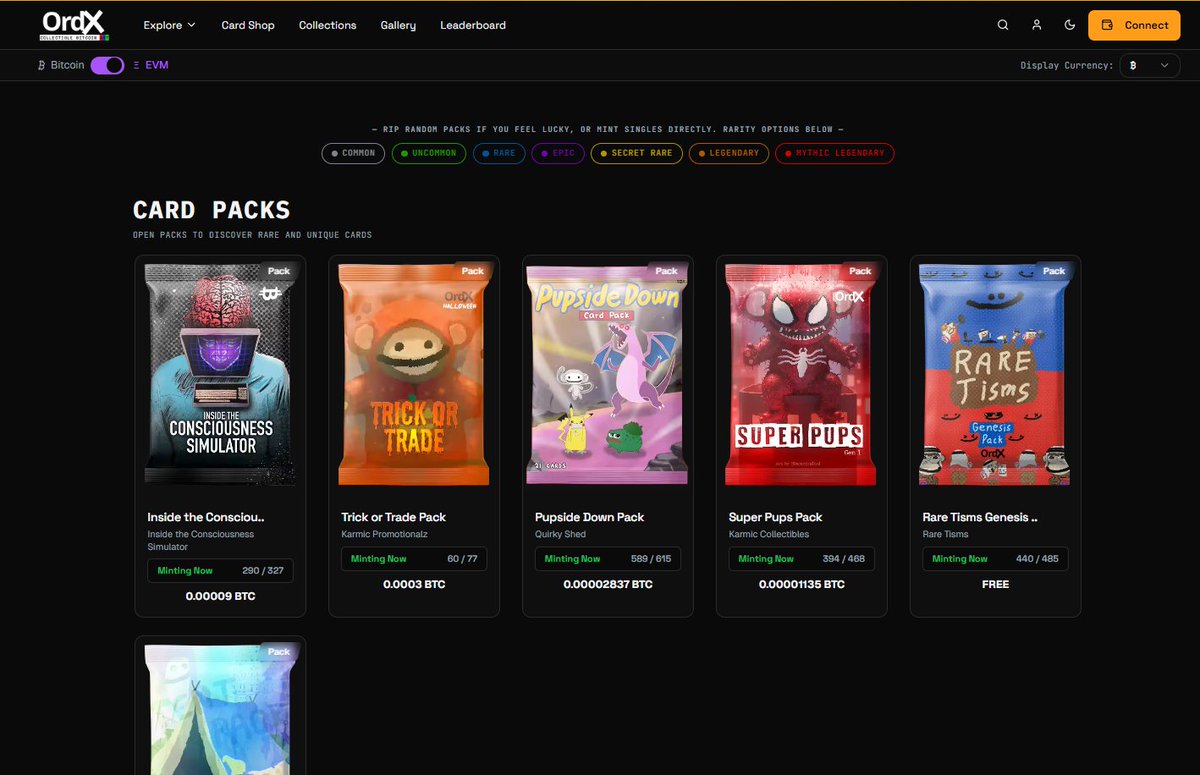Click the Pack badge on Pupside Down
The height and width of the screenshot is (775, 1200).
click(x=666, y=271)
